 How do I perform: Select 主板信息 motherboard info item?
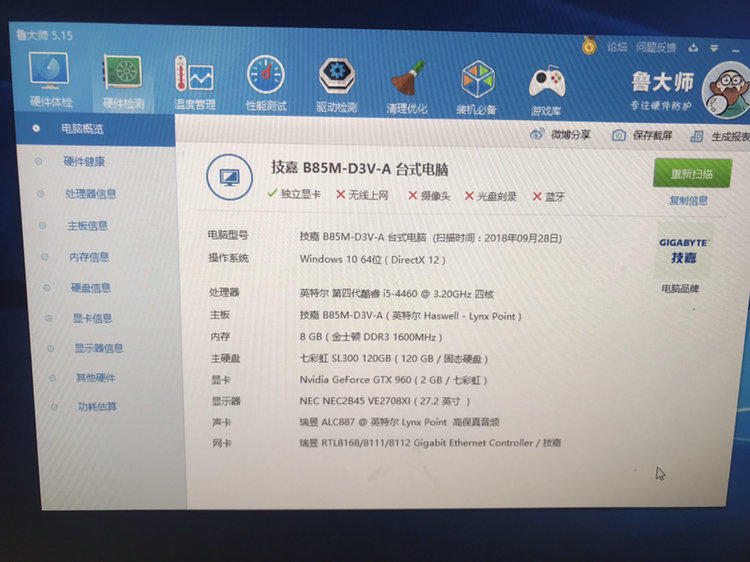(88, 226)
